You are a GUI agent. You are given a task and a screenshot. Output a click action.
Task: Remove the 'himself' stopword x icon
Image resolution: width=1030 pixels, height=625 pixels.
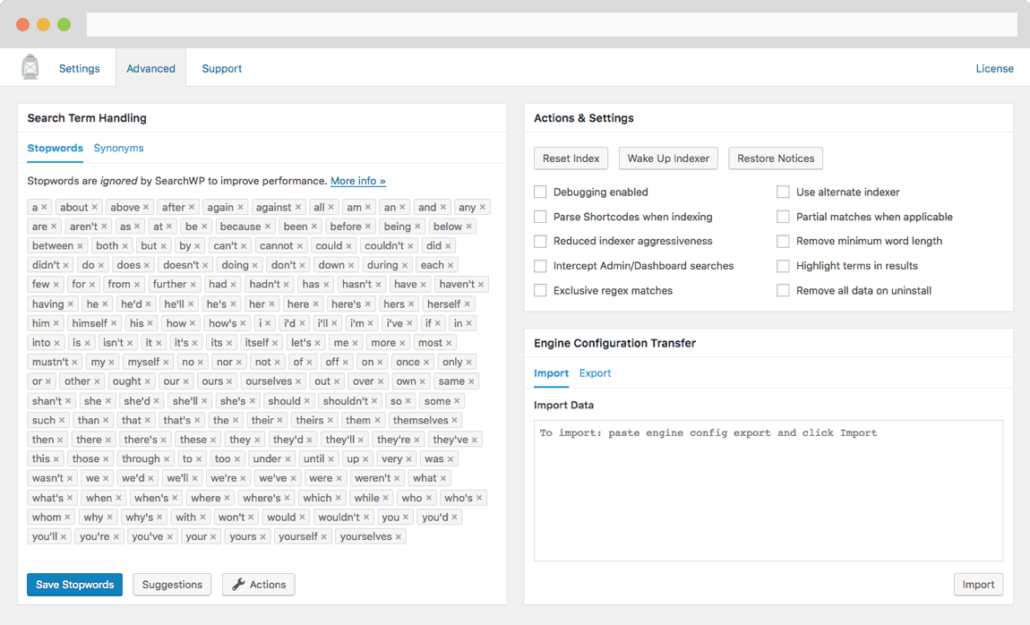tap(114, 323)
